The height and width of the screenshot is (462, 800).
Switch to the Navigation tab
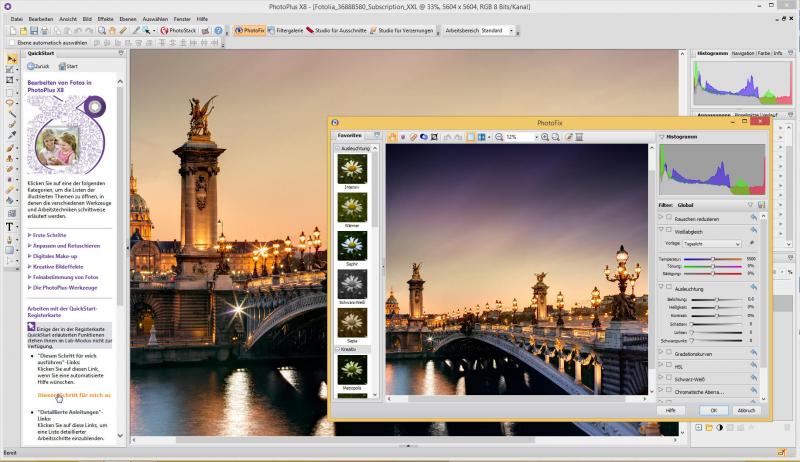point(742,52)
